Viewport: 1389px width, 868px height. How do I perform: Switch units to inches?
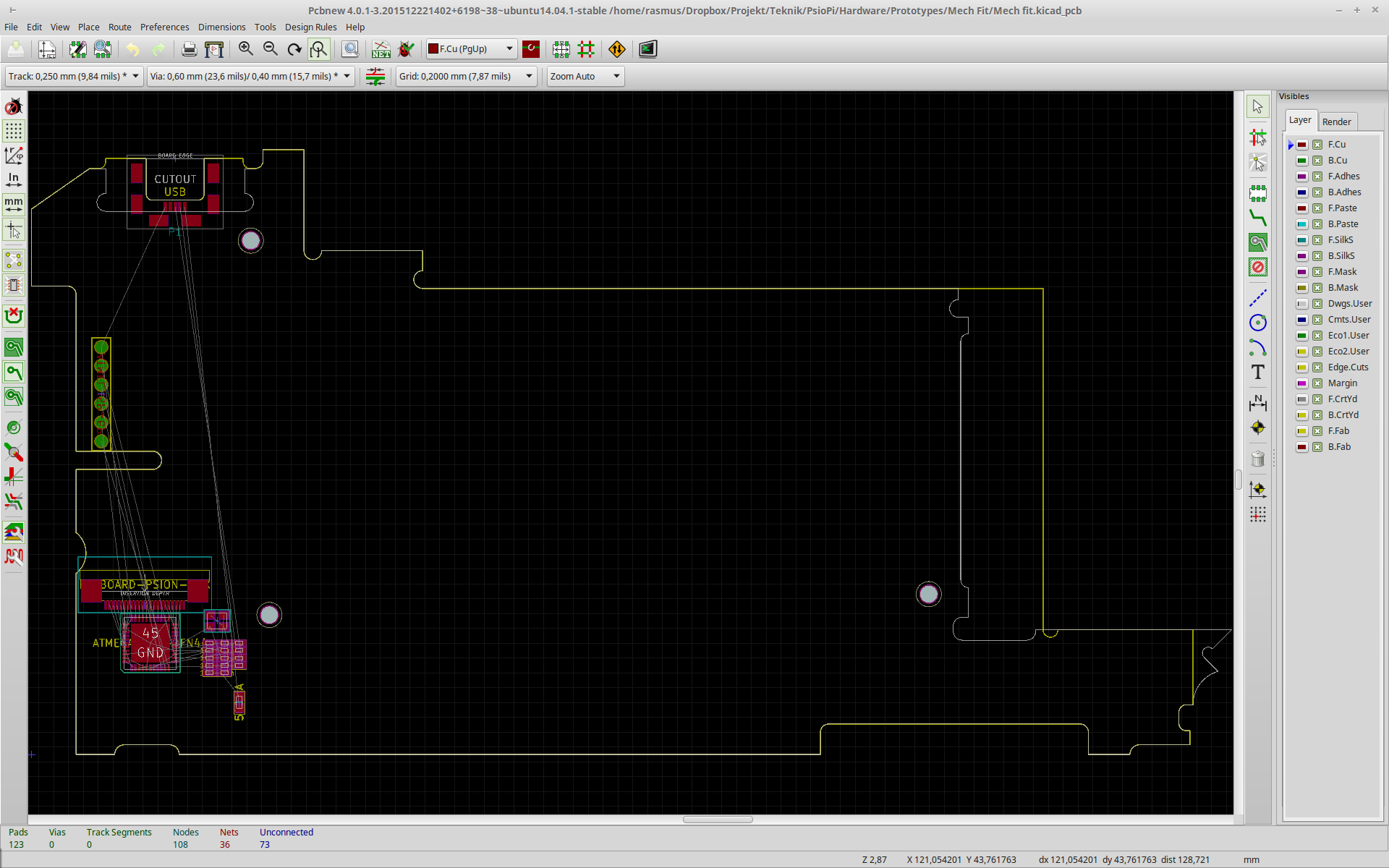14,179
